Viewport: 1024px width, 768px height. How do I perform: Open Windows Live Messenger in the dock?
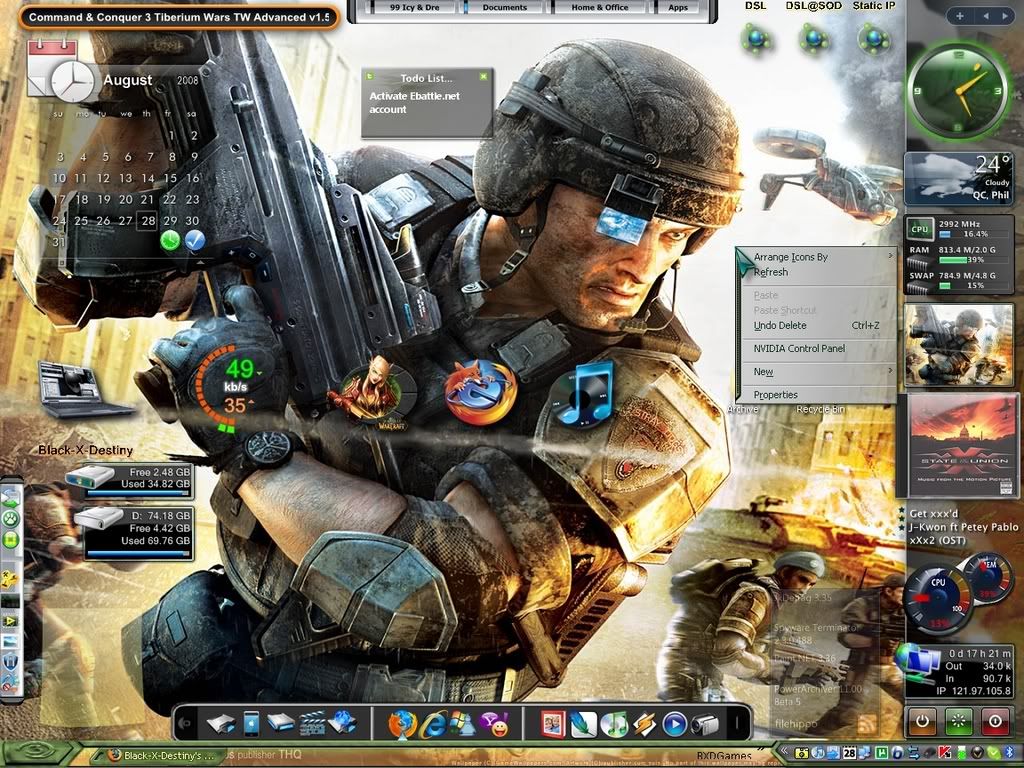(x=463, y=724)
